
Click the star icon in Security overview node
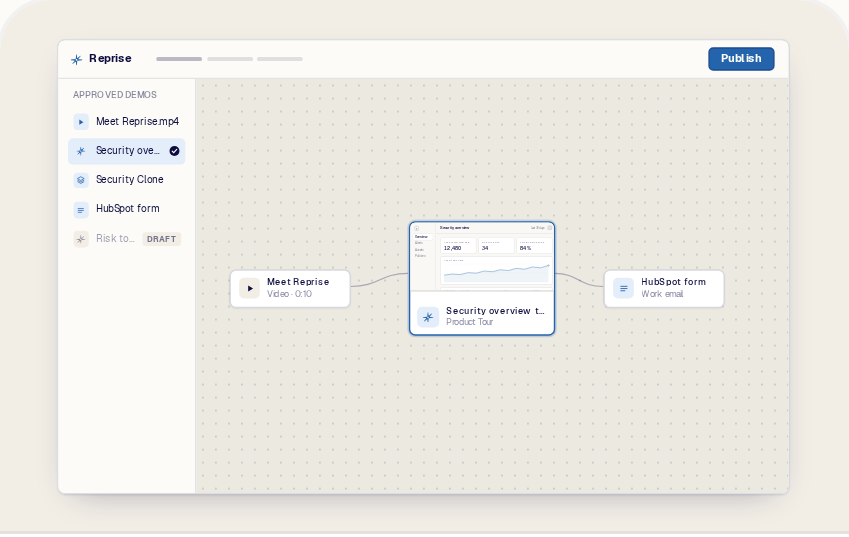coord(428,317)
